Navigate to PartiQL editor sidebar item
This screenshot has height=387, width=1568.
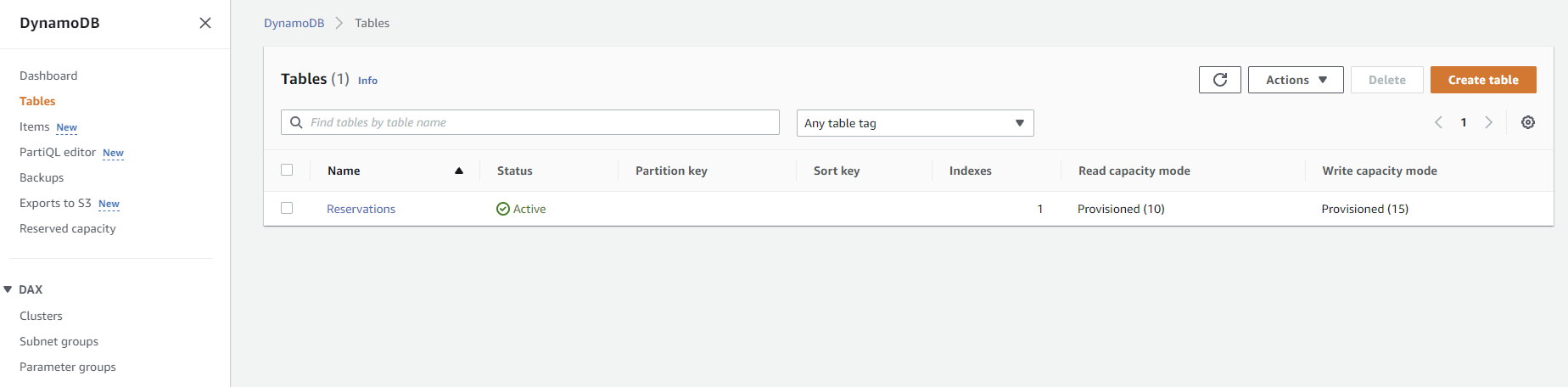[x=58, y=152]
